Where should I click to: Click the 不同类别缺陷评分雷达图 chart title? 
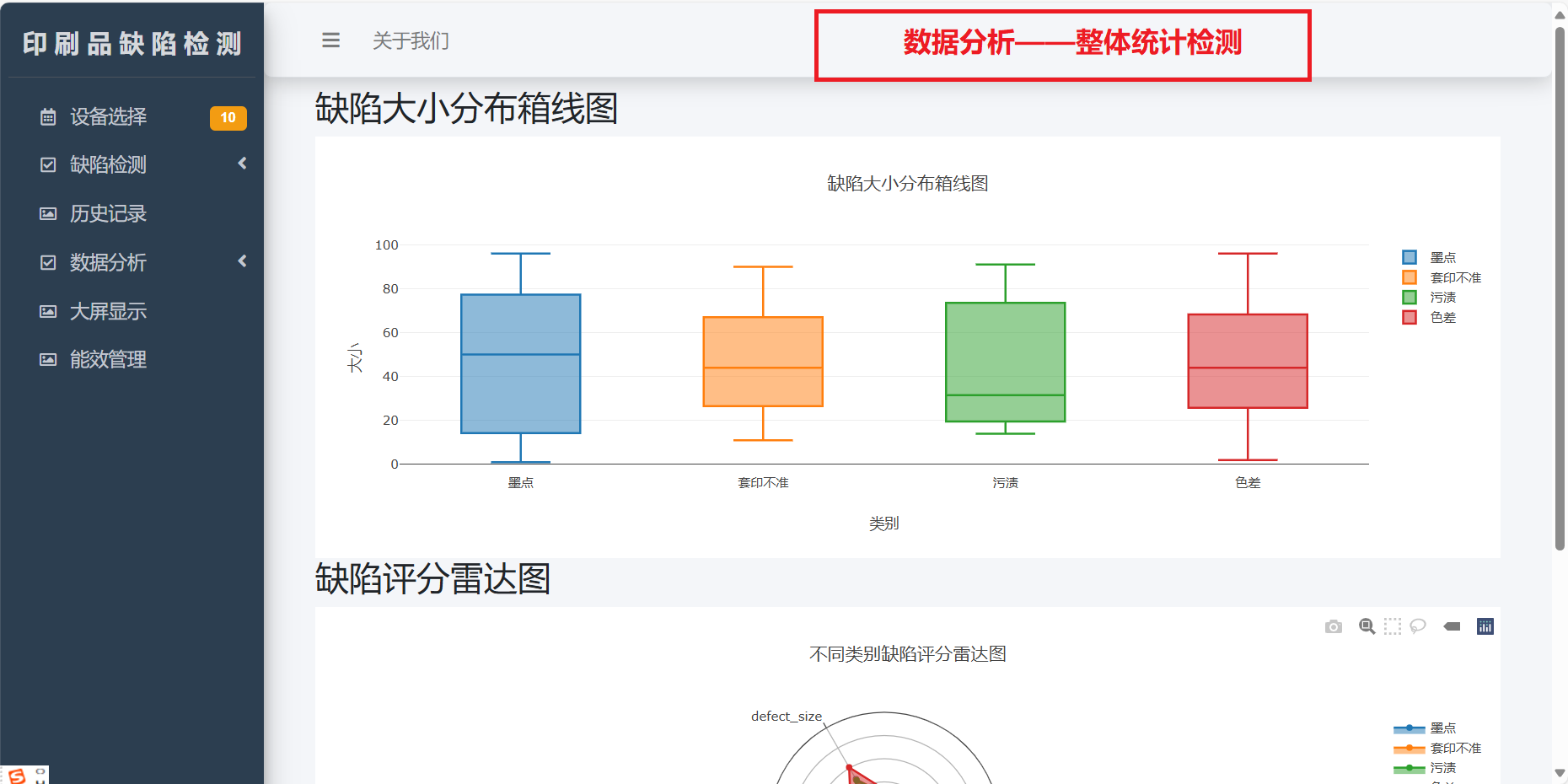click(x=908, y=654)
